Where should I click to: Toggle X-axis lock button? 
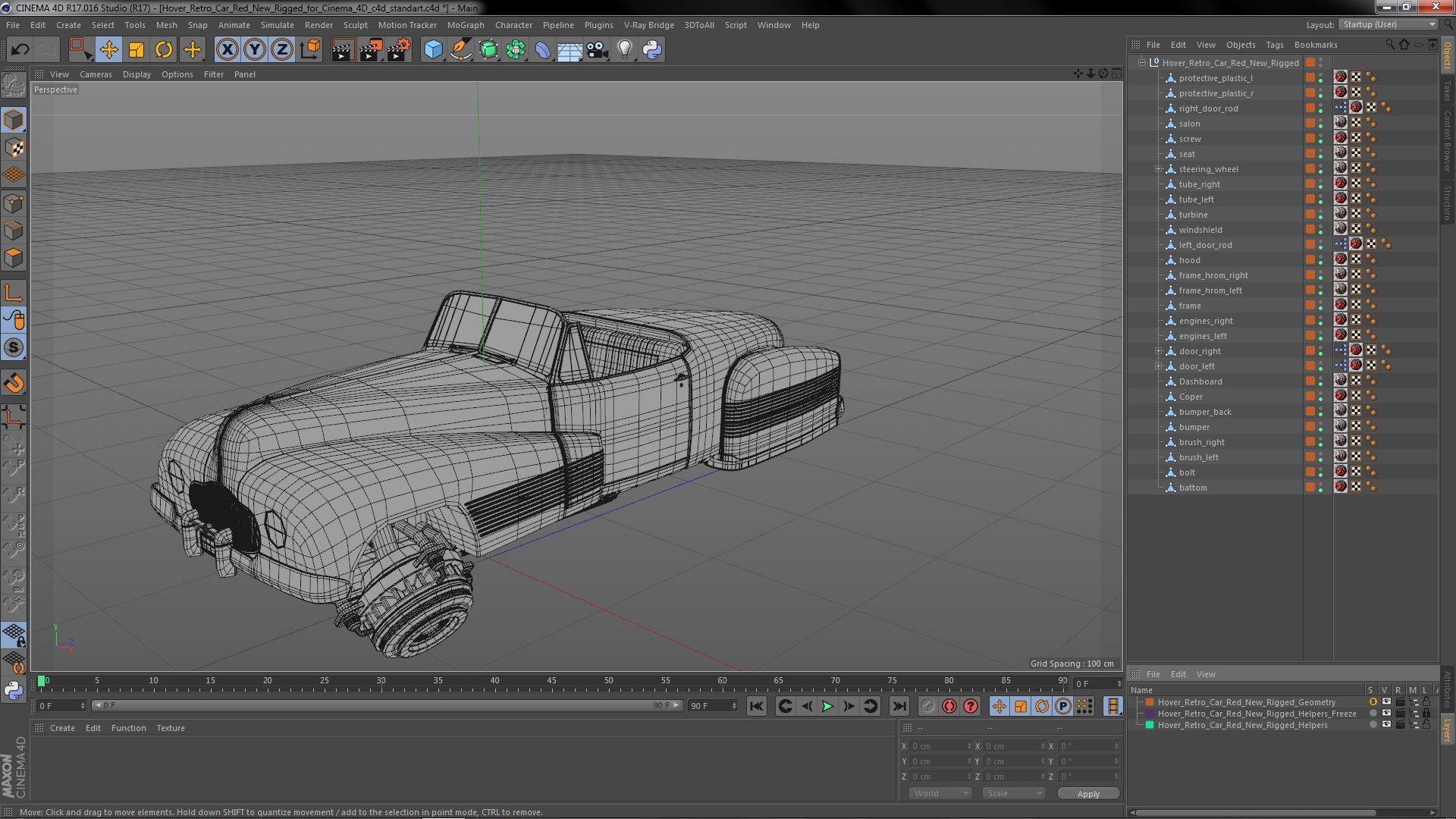click(227, 50)
